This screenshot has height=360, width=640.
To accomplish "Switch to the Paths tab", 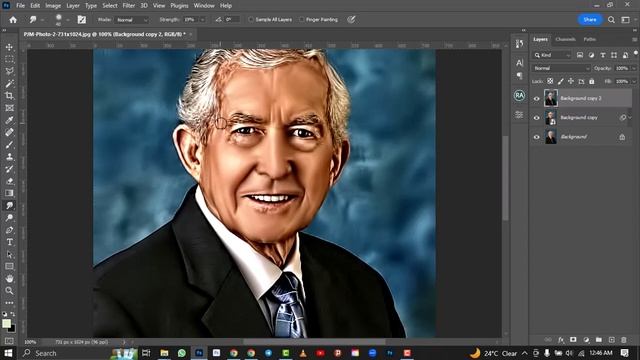I will [589, 39].
